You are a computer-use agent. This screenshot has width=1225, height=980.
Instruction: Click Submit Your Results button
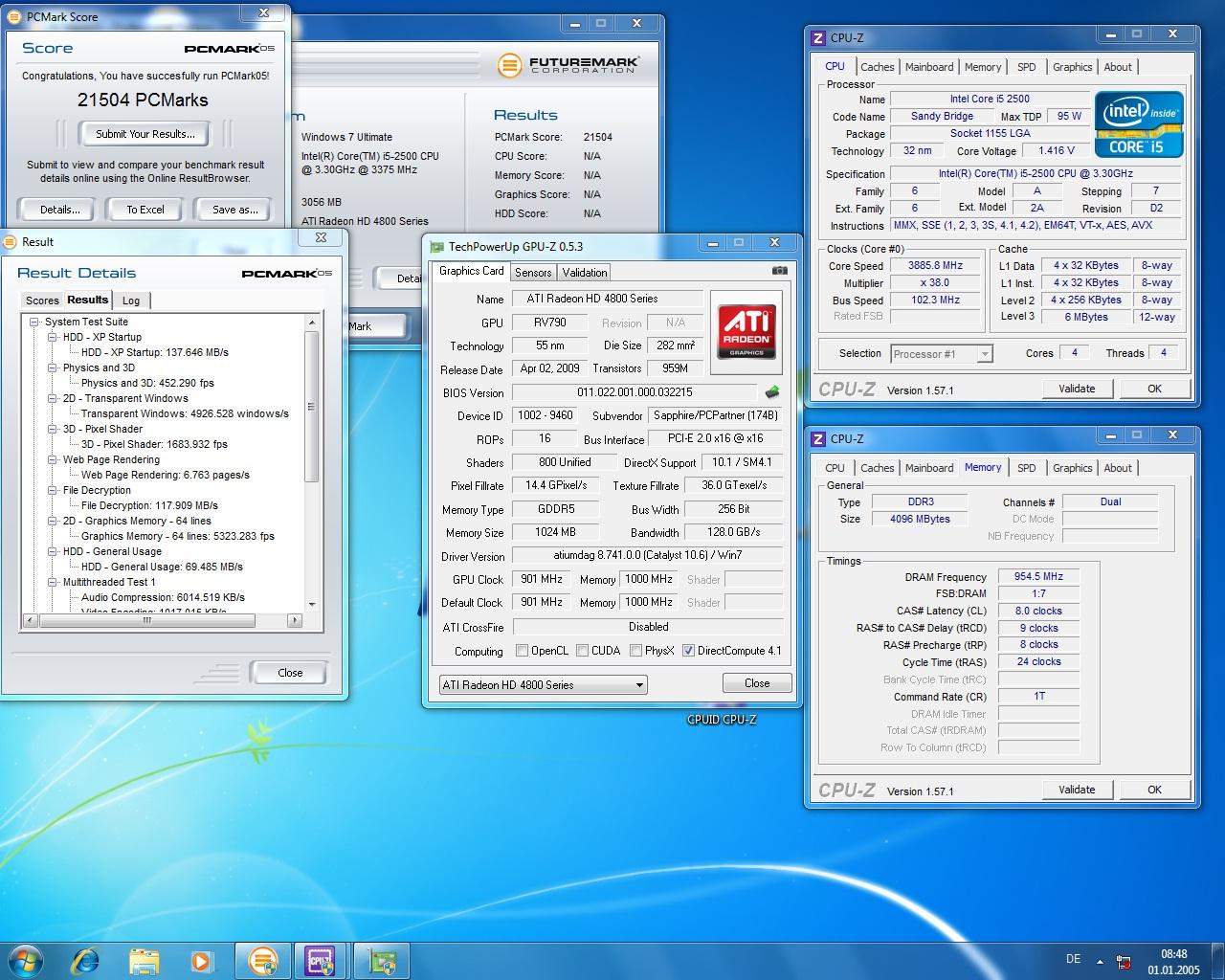click(x=145, y=134)
